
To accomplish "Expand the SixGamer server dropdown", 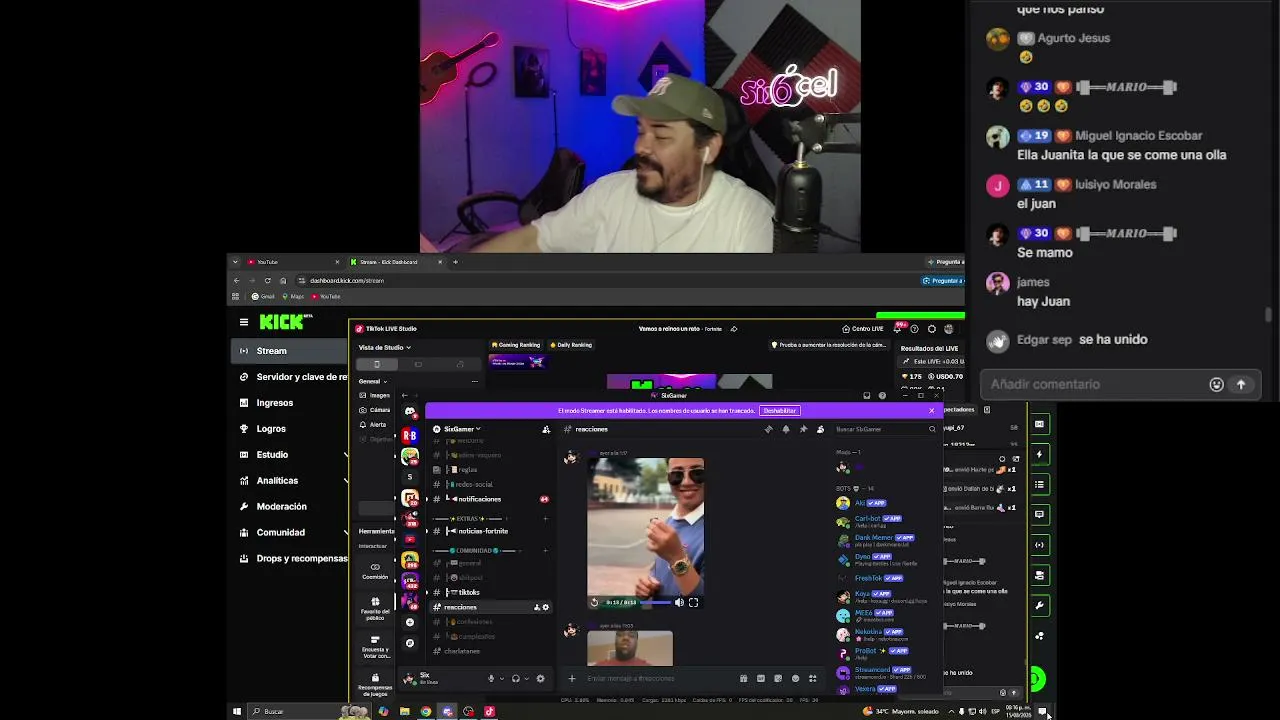I will [x=462, y=429].
